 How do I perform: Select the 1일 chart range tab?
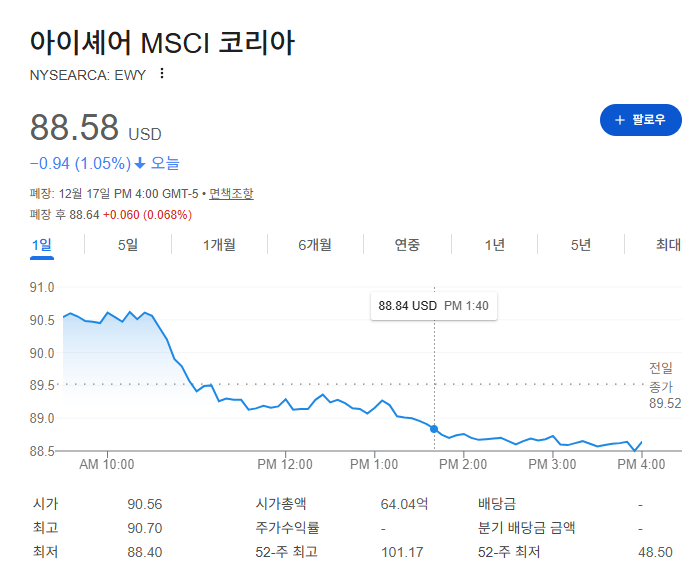click(x=42, y=245)
